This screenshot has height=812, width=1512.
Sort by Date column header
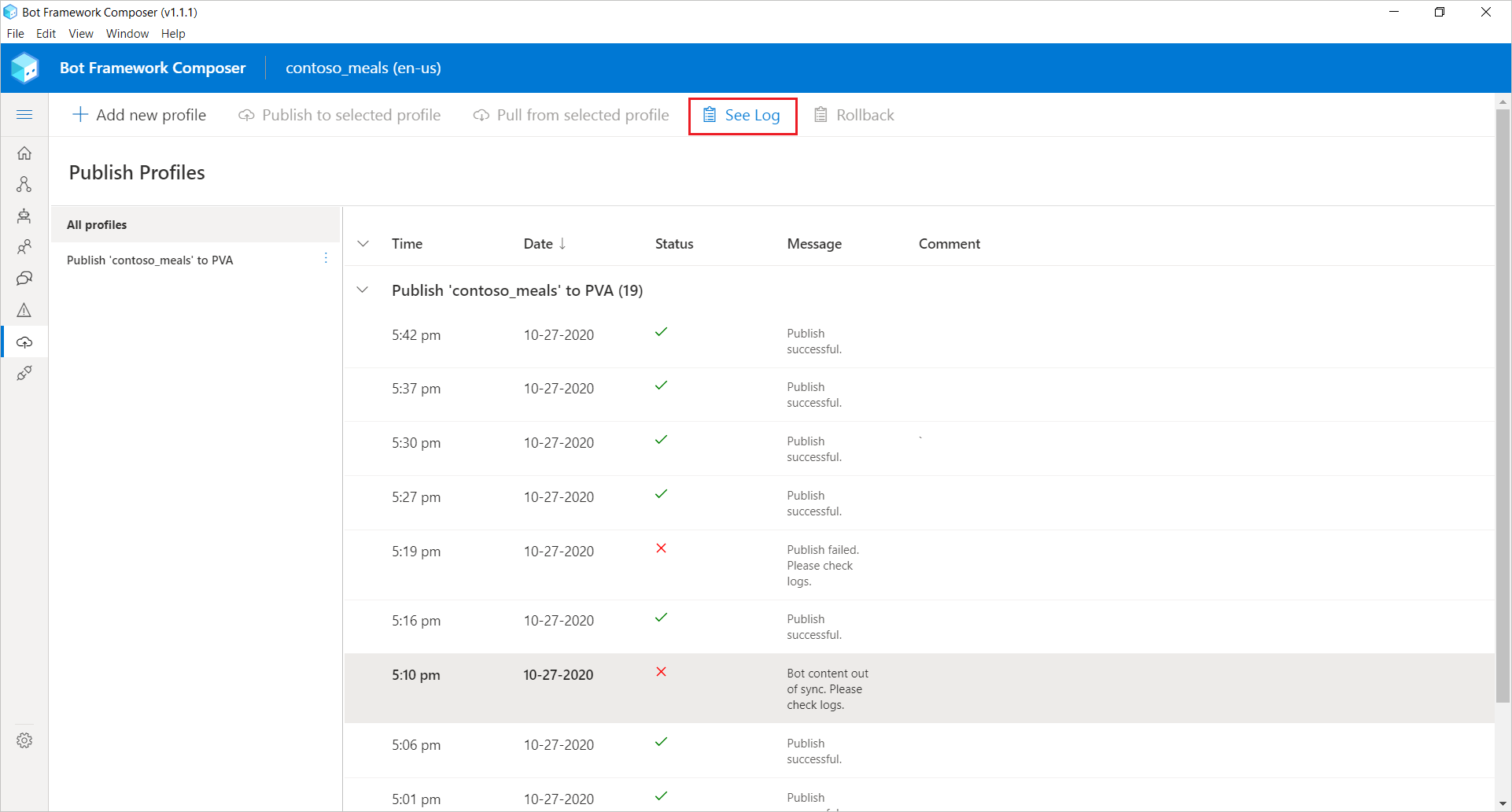tap(544, 244)
